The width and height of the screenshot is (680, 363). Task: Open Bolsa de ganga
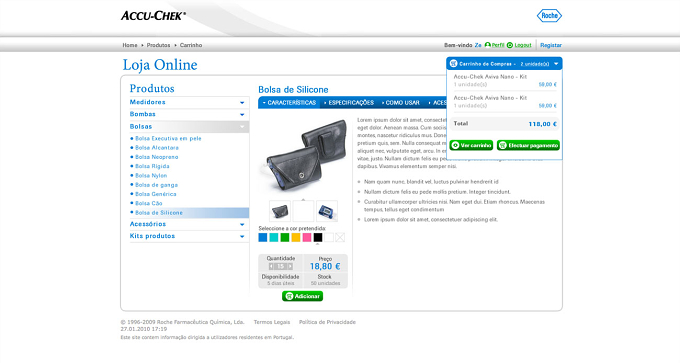(x=156, y=185)
